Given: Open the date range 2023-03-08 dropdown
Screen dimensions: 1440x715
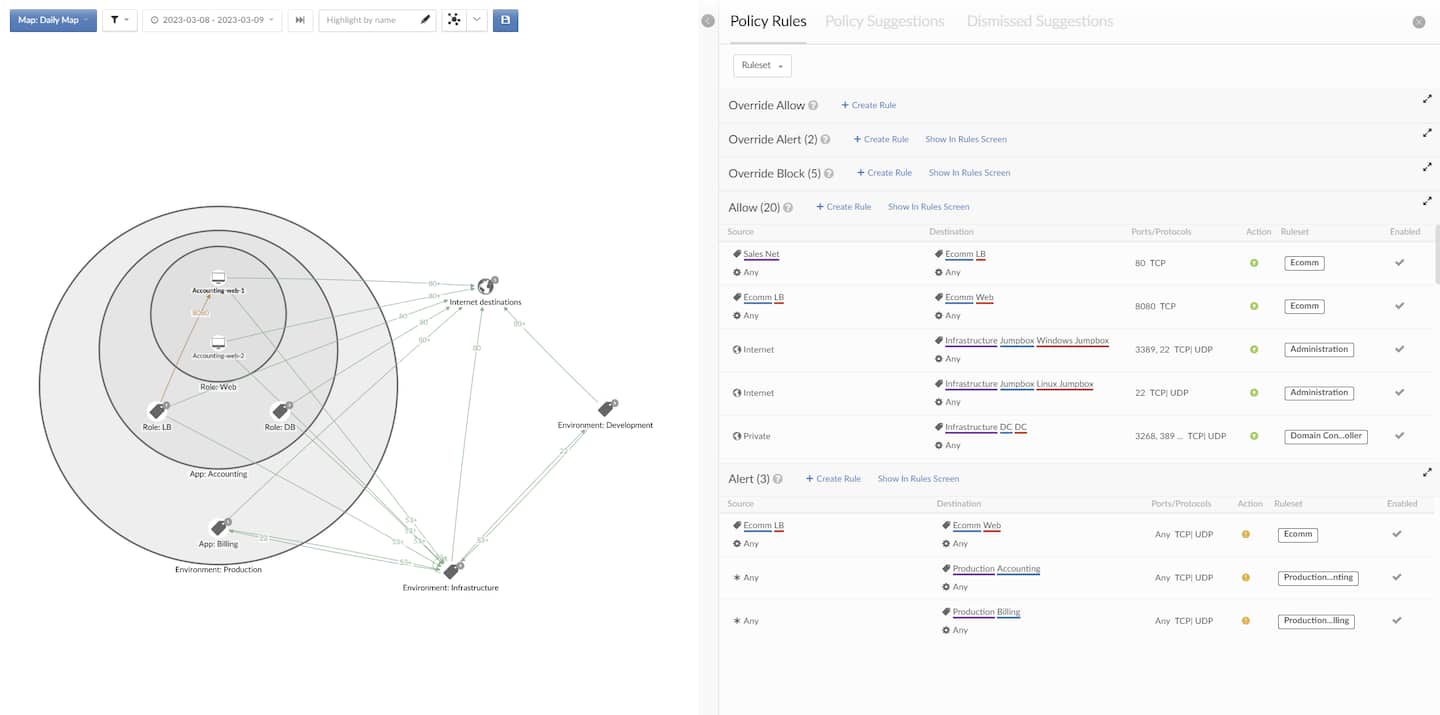Looking at the screenshot, I should click(x=213, y=20).
